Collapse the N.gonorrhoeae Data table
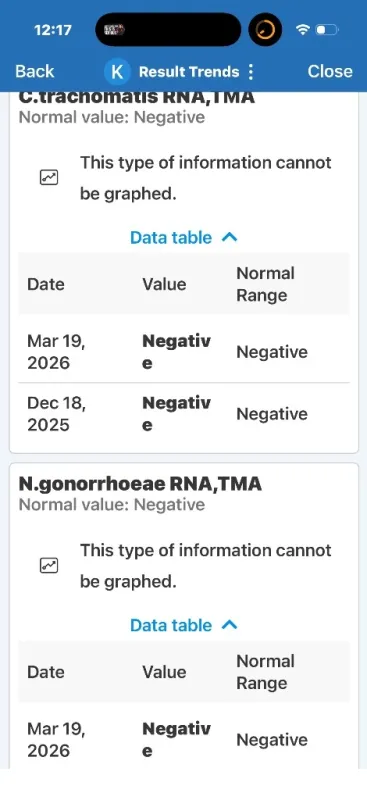 (184, 626)
